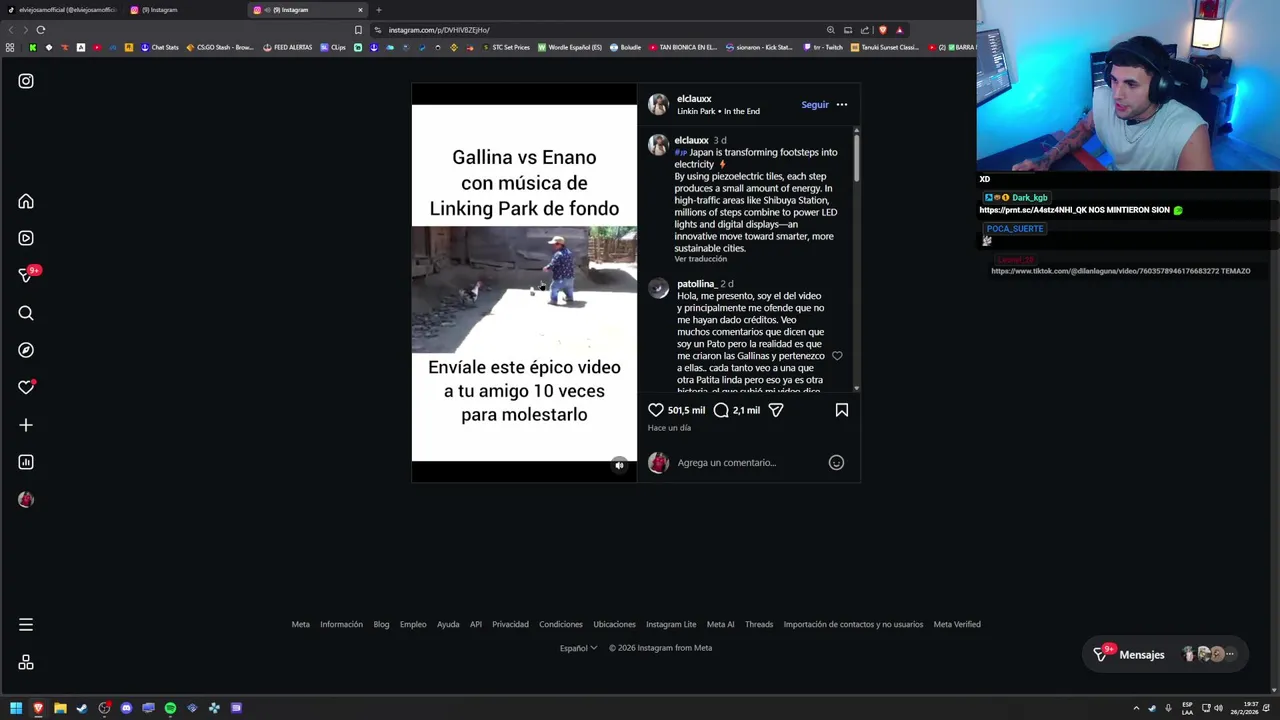
Task: Open the Meta apps icon at sidebar bottom
Action: pyautogui.click(x=26, y=663)
